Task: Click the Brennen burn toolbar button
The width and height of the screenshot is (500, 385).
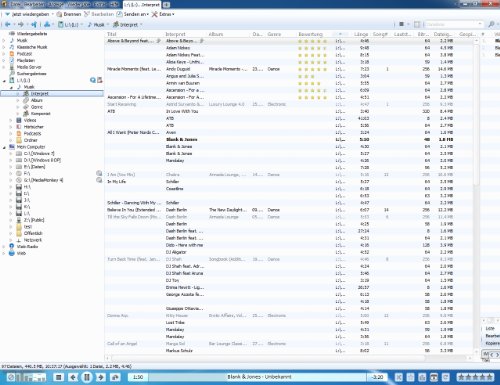Action: (69, 14)
